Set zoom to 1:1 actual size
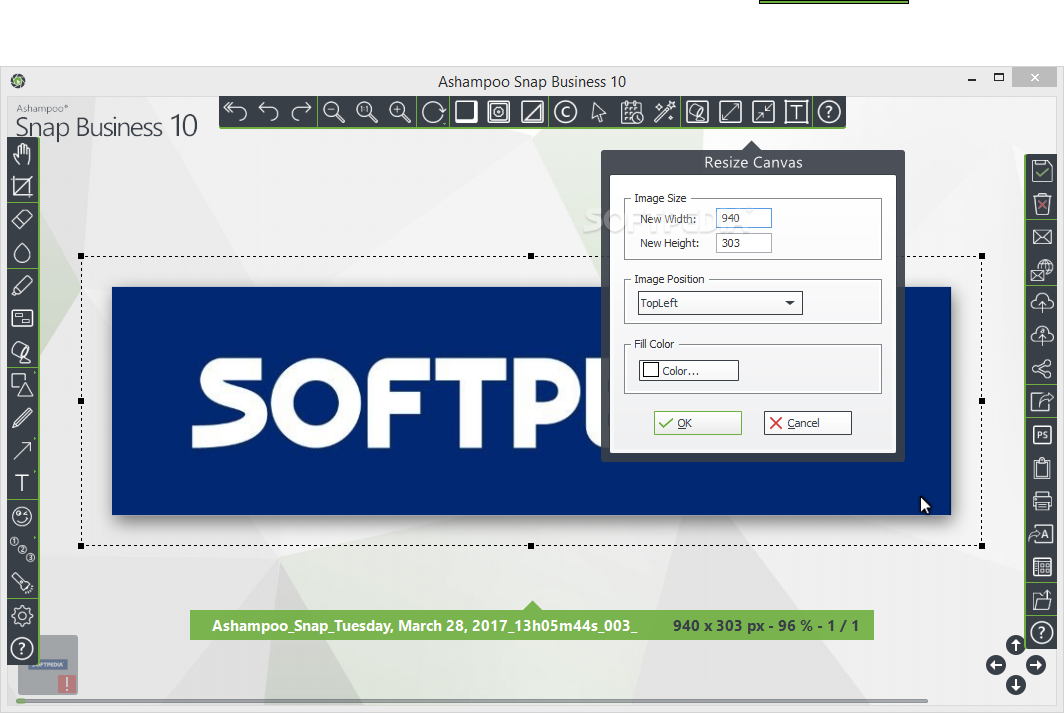The width and height of the screenshot is (1064, 713). tap(367, 112)
